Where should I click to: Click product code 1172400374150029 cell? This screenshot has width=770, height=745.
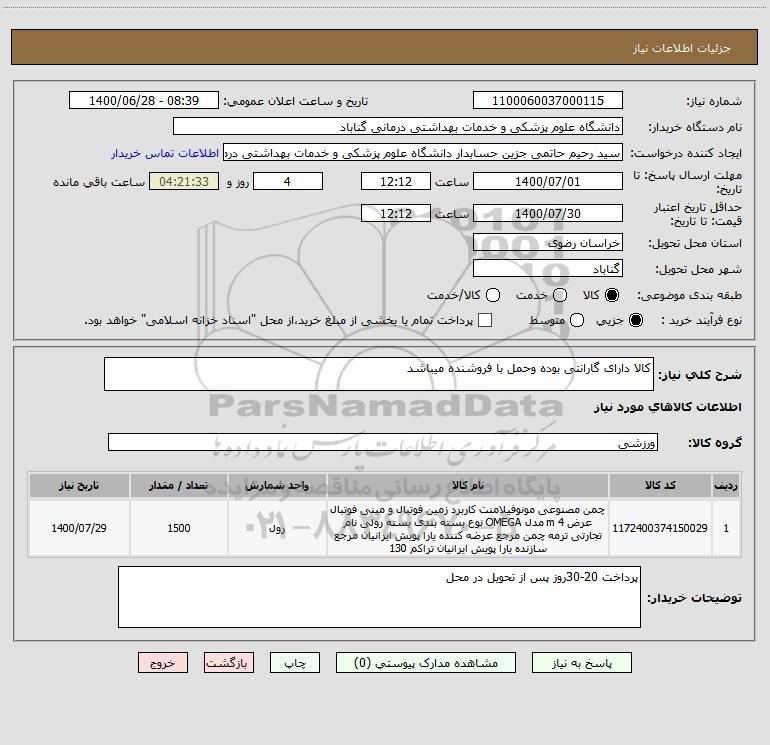coord(660,528)
